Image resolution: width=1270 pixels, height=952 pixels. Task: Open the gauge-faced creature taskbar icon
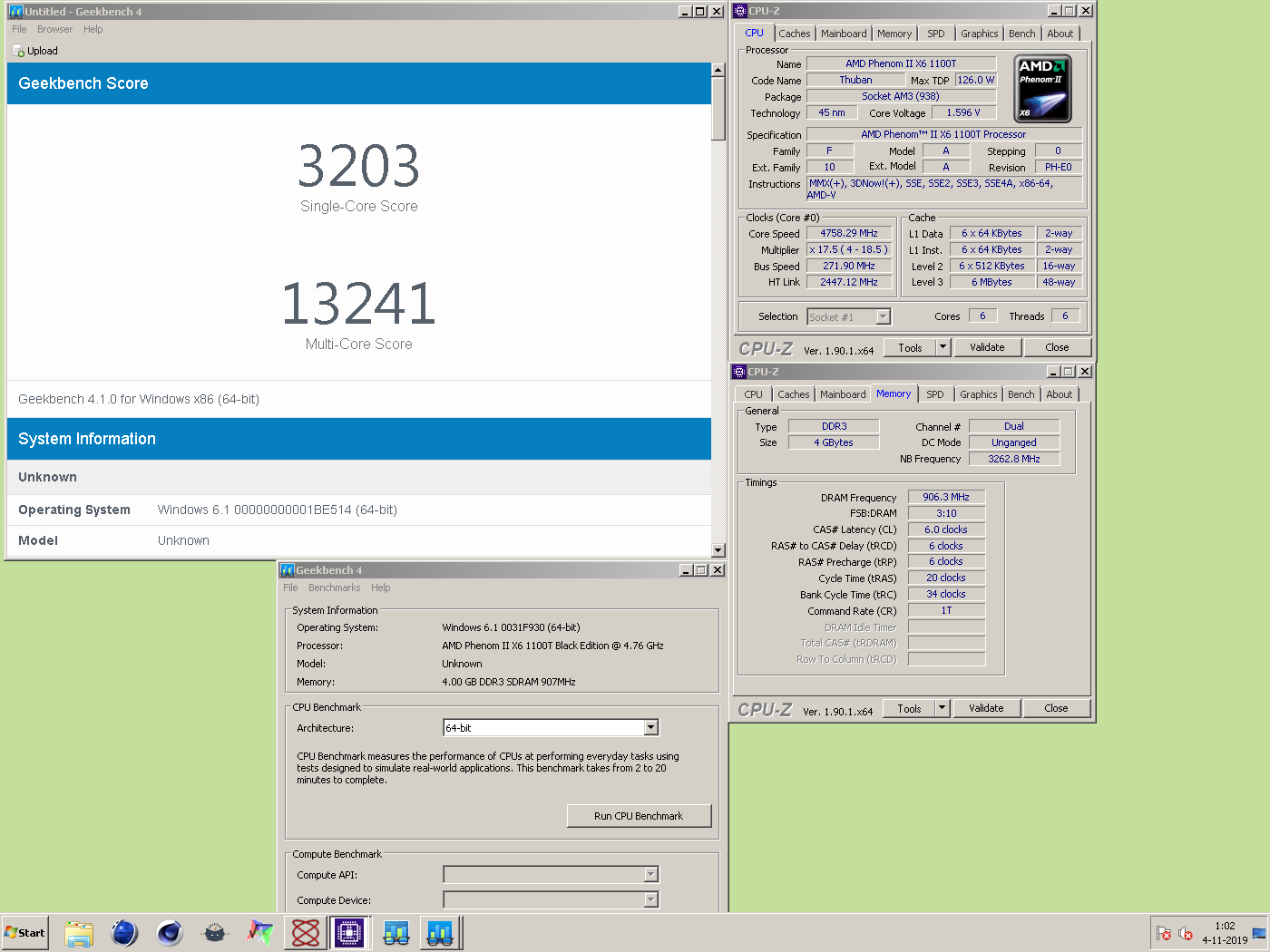point(215,933)
